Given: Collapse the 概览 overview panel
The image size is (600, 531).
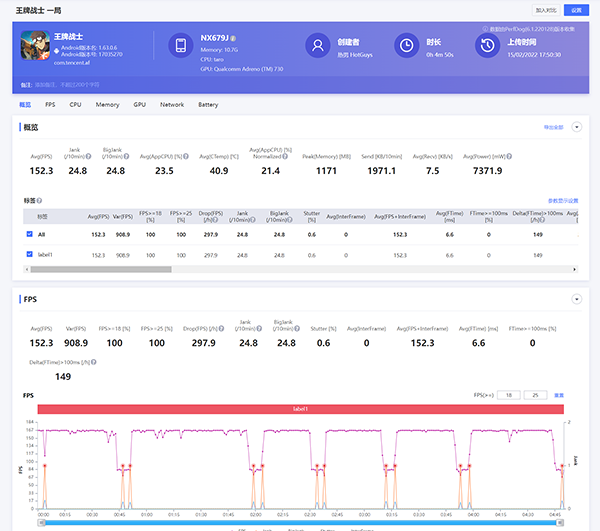Looking at the screenshot, I should [576, 127].
